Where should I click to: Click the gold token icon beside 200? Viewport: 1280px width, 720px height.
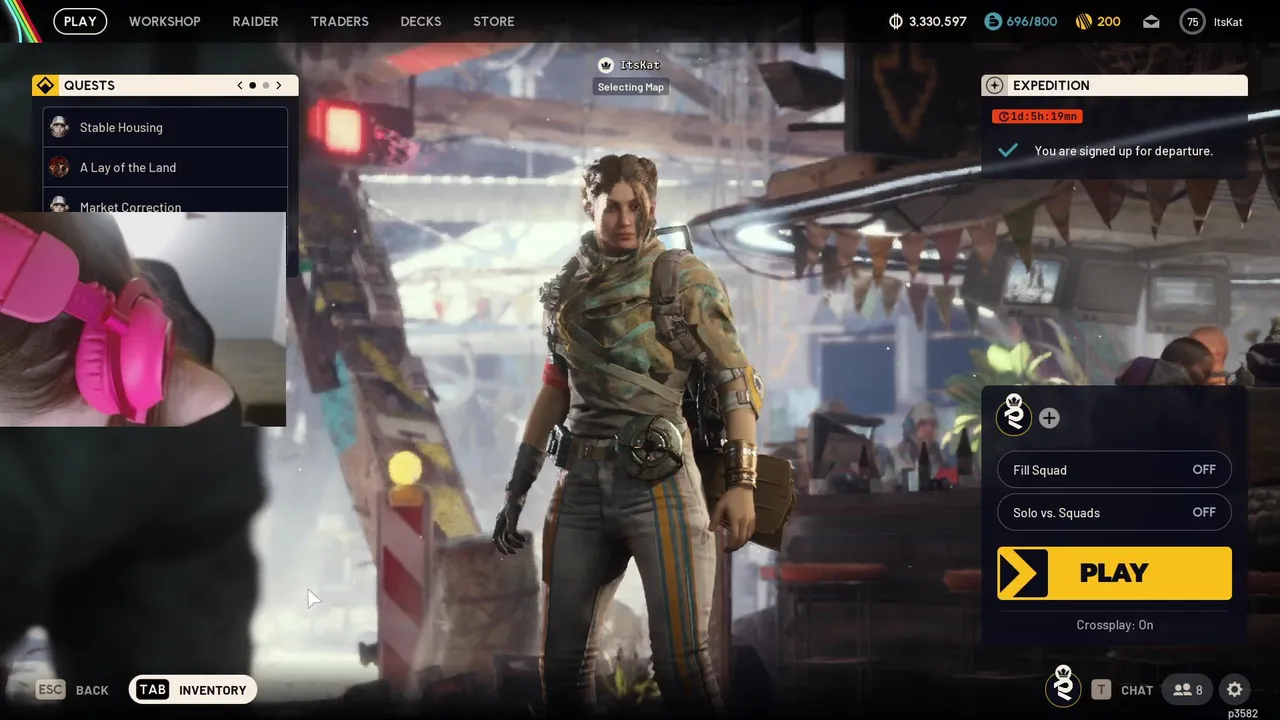coord(1083,21)
